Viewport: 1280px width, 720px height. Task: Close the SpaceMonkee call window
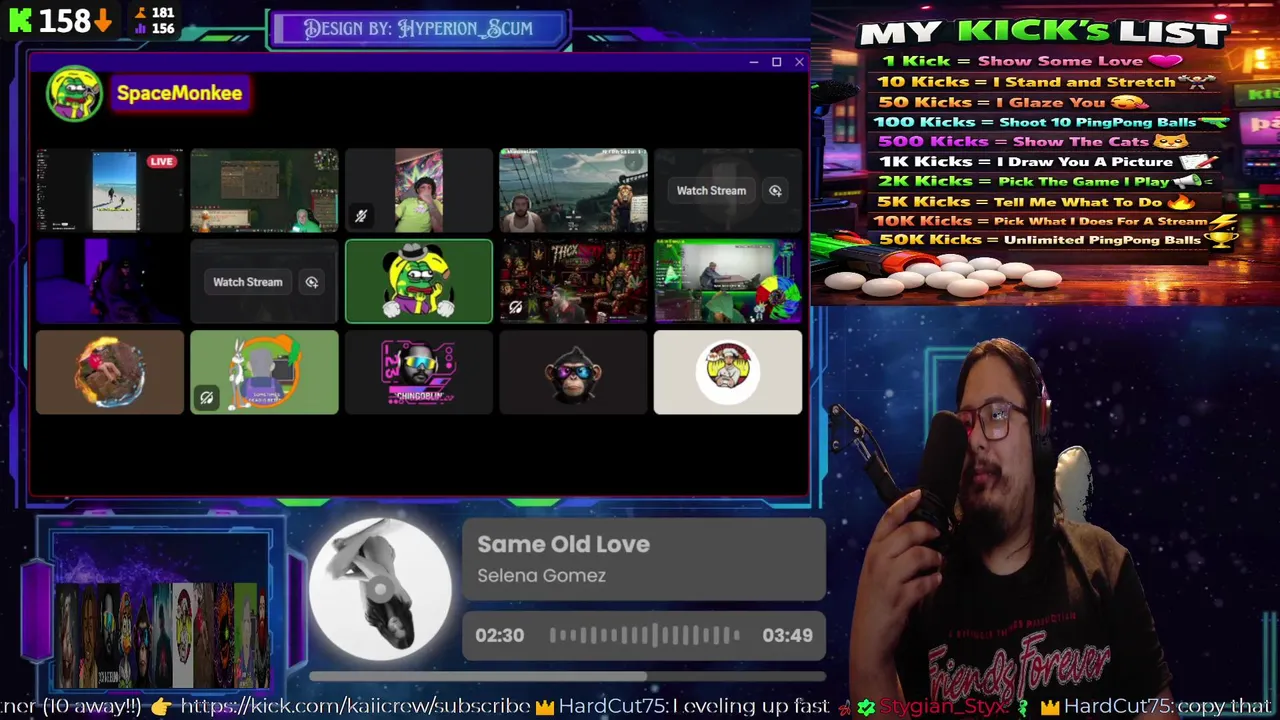[x=799, y=62]
